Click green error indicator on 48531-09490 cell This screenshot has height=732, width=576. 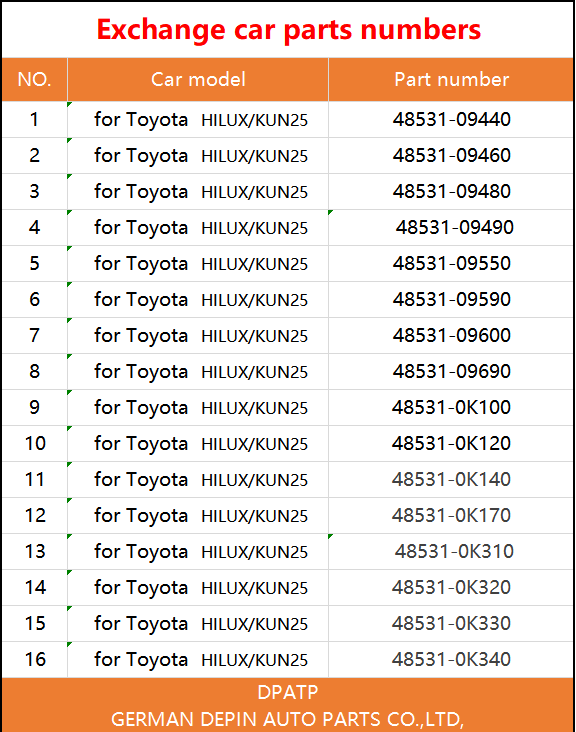(x=330, y=212)
